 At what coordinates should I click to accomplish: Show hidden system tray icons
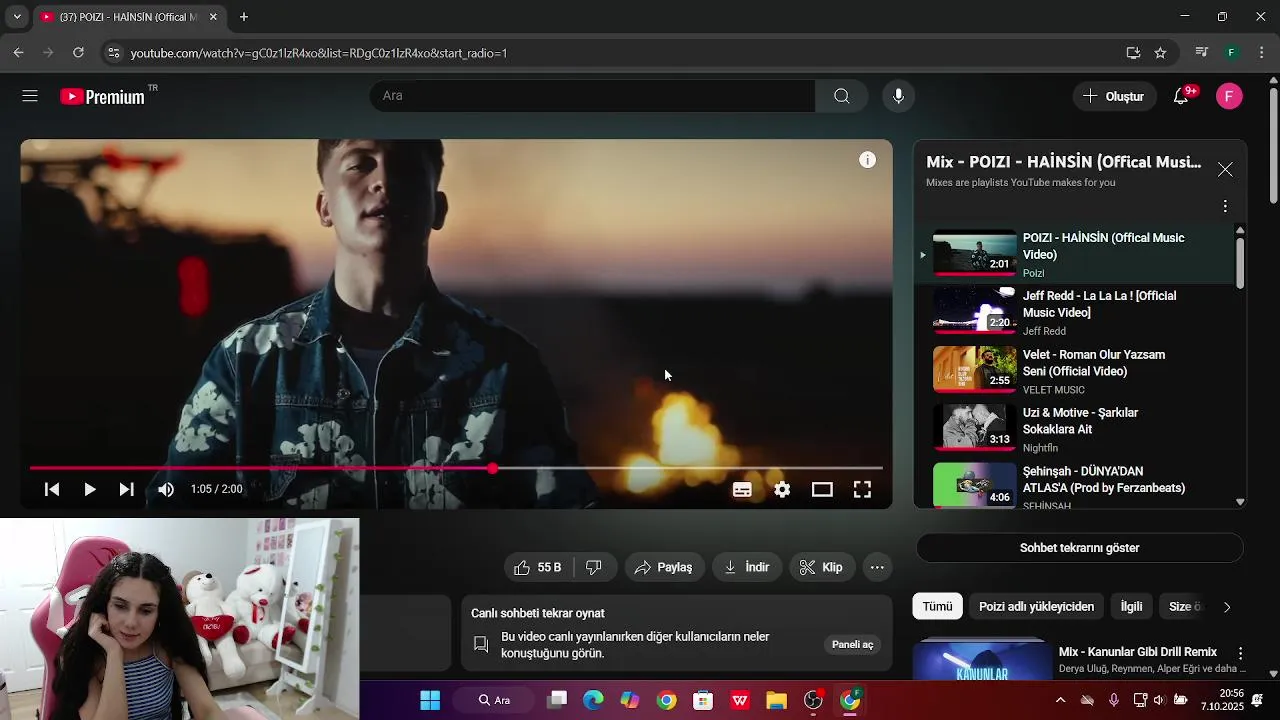tap(1060, 700)
